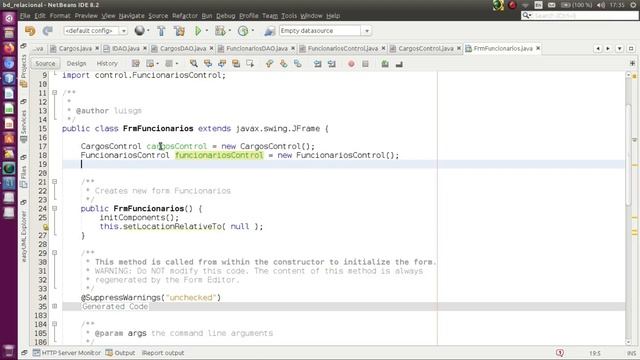
Task: Switch to History view
Action: (x=107, y=64)
